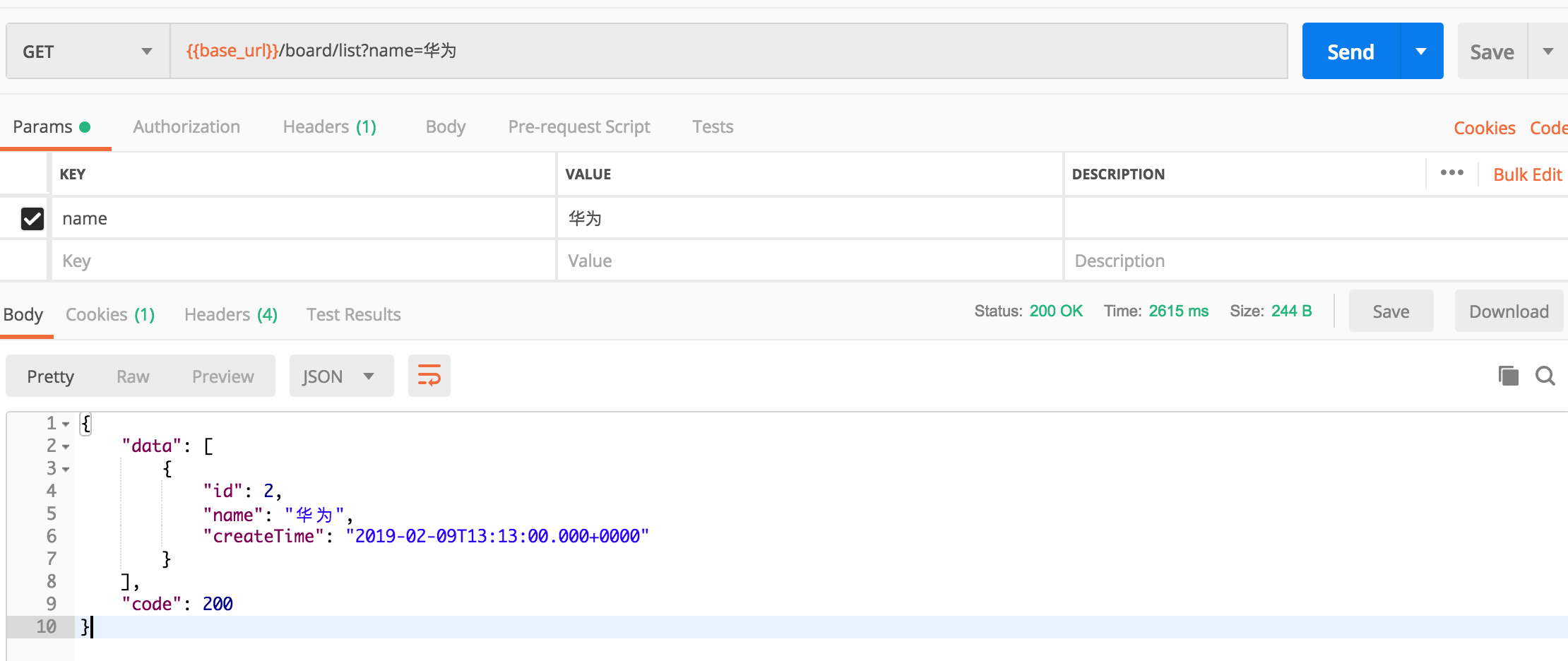Collapse the root object on line 1

tap(66, 424)
